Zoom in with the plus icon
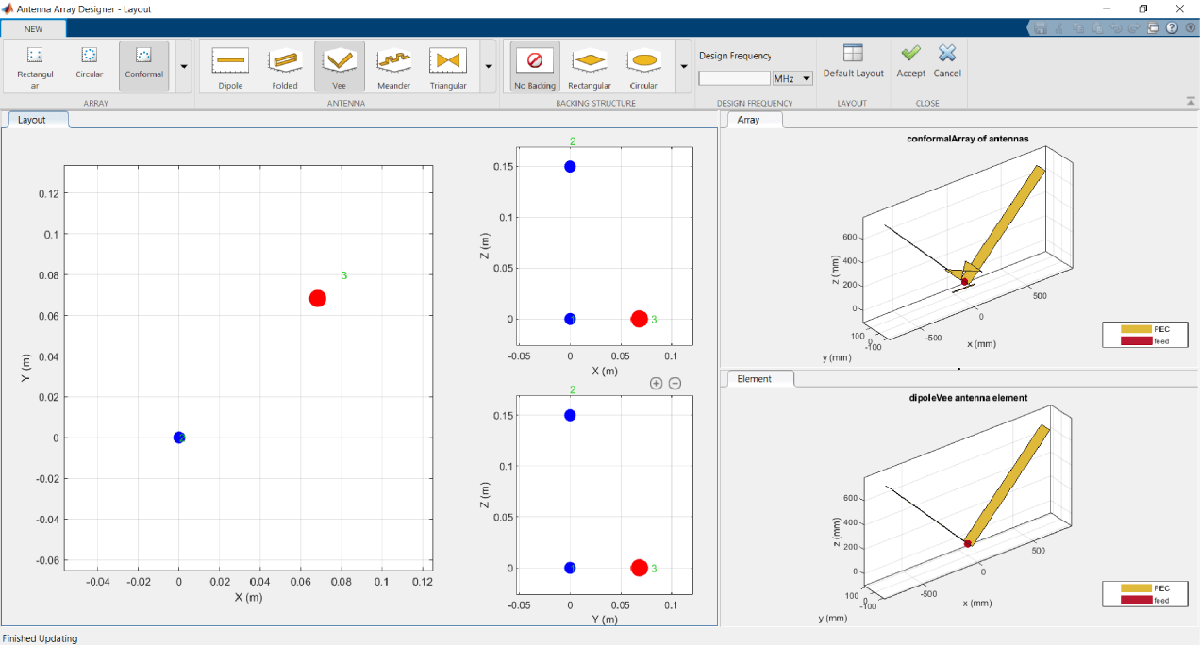 pyautogui.click(x=656, y=383)
